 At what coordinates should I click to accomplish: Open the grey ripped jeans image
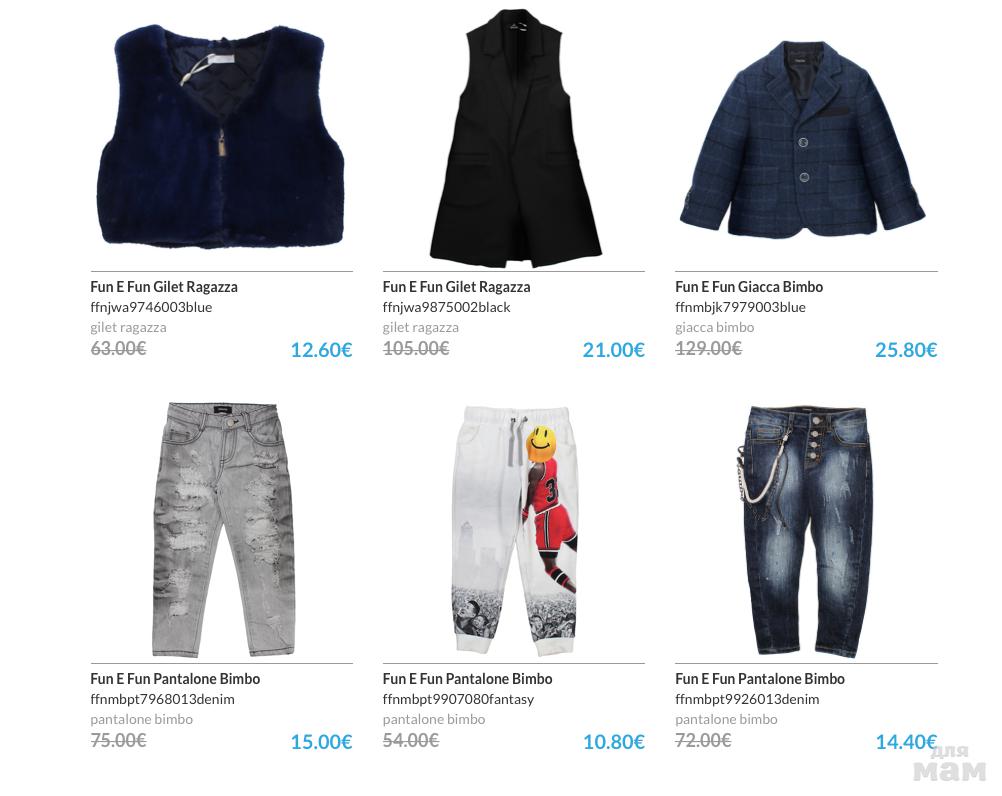click(x=224, y=529)
